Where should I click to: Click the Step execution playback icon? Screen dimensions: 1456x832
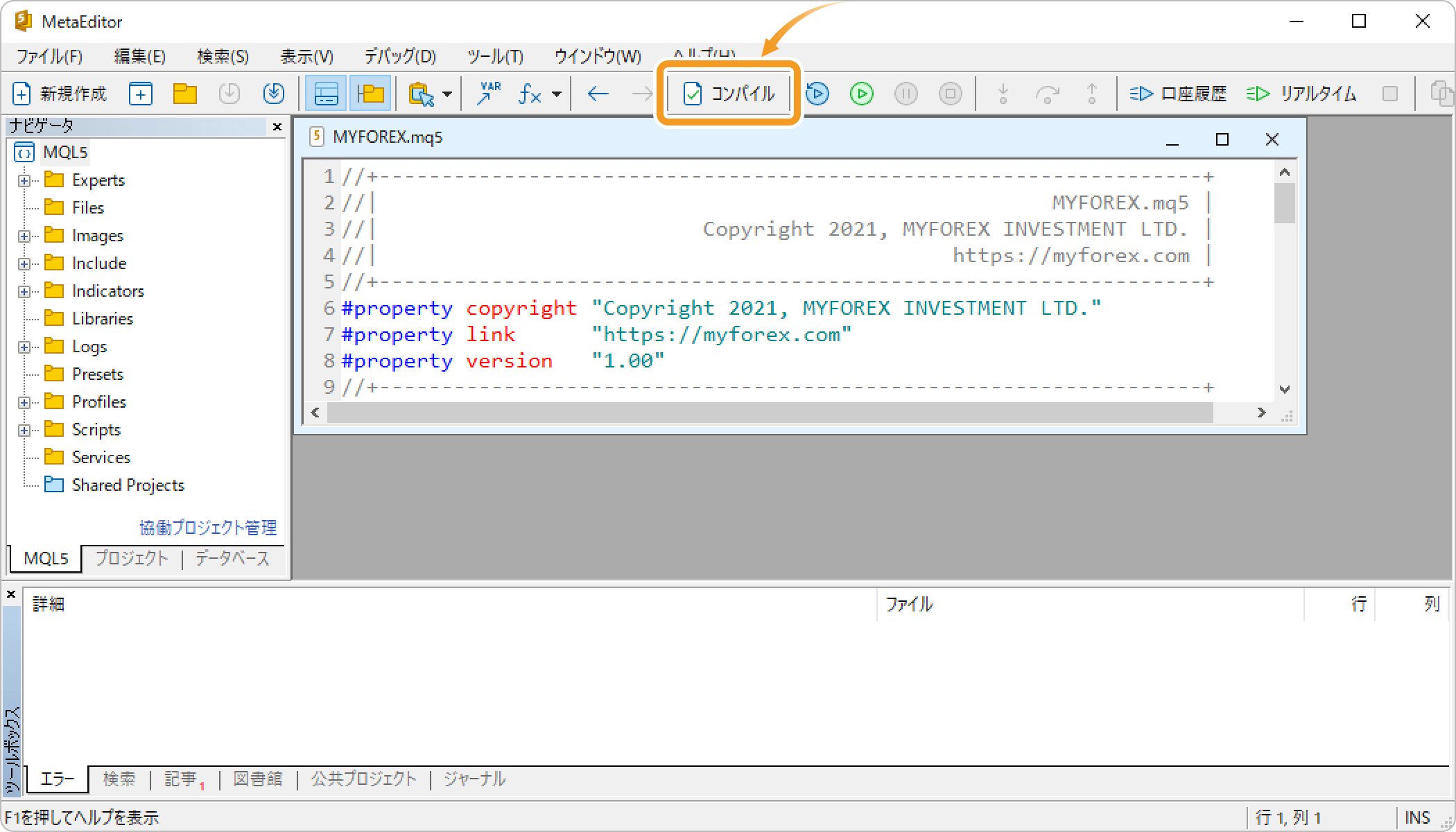click(x=818, y=94)
